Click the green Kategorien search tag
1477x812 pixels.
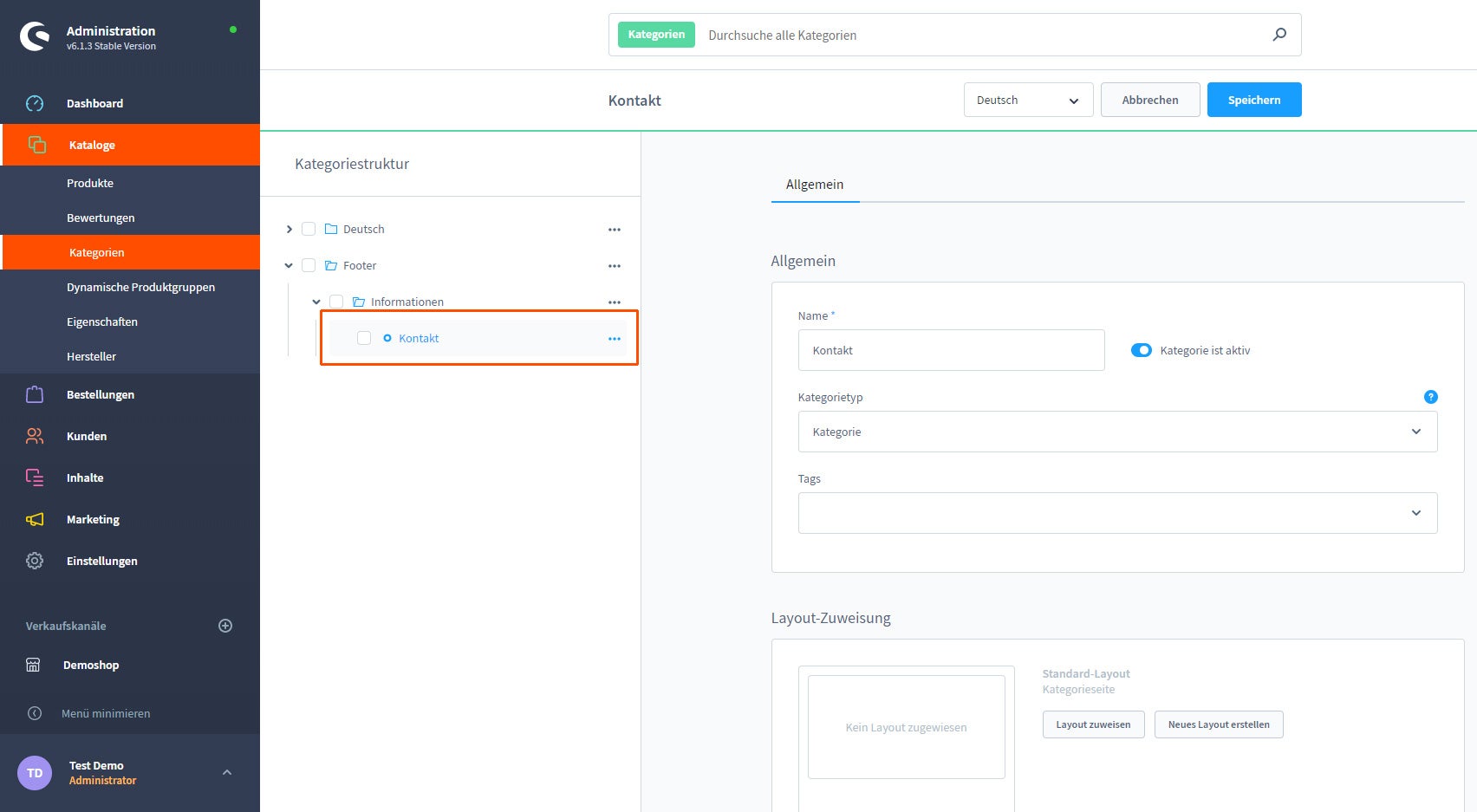656,35
